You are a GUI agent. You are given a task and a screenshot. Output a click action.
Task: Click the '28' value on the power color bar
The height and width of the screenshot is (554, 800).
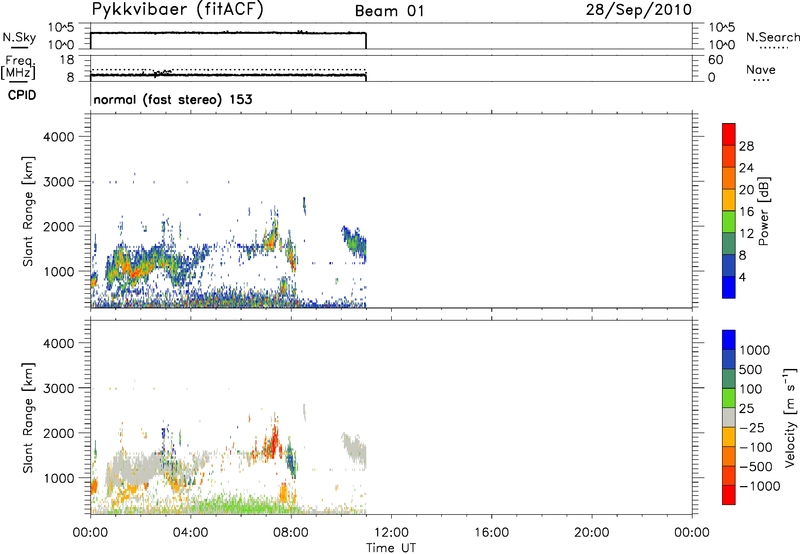pyautogui.click(x=746, y=146)
